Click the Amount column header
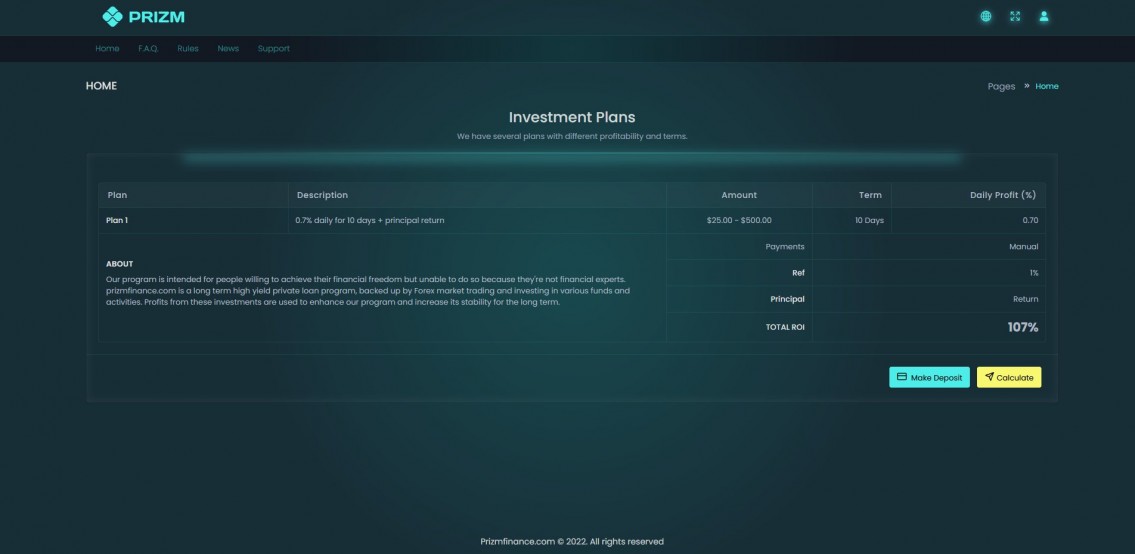Image resolution: width=1135 pixels, height=554 pixels. [x=739, y=195]
